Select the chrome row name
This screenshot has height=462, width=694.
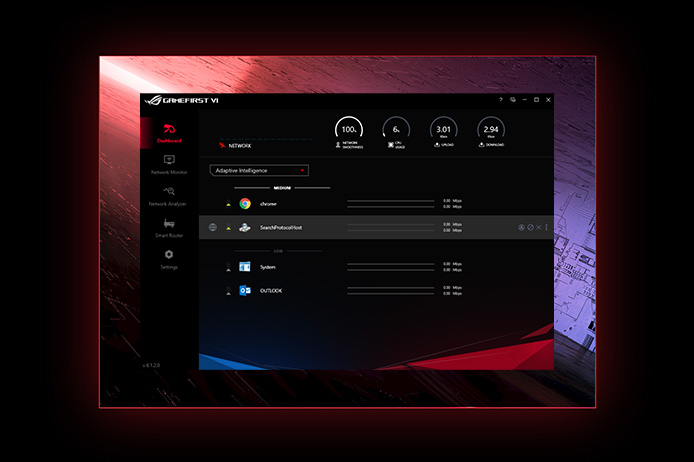tap(268, 204)
